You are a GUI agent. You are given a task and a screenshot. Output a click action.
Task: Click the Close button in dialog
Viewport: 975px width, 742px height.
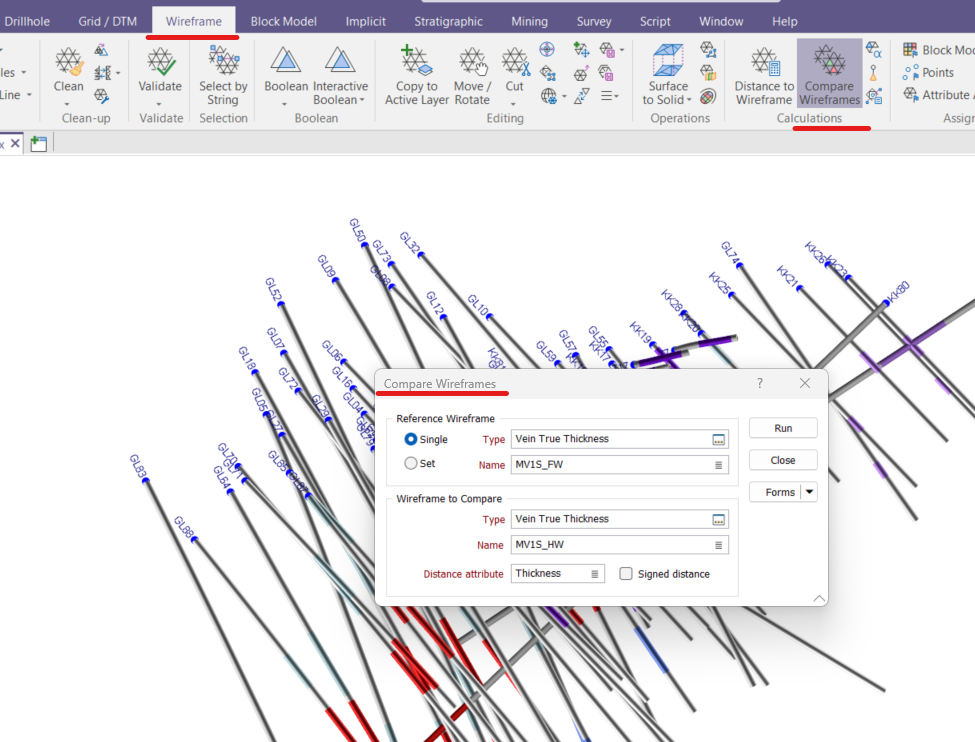click(782, 460)
